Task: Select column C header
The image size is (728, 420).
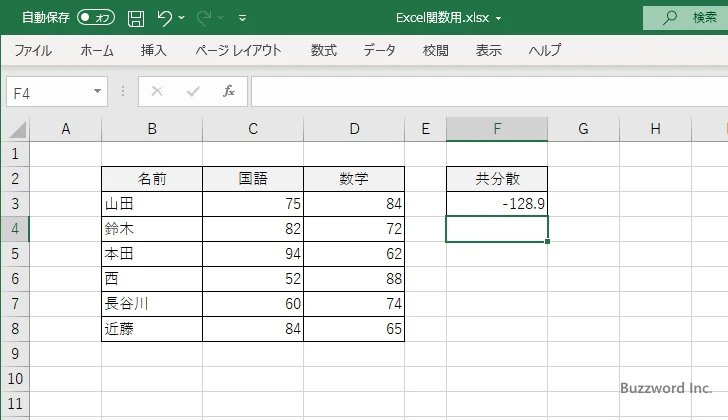Action: (253, 129)
